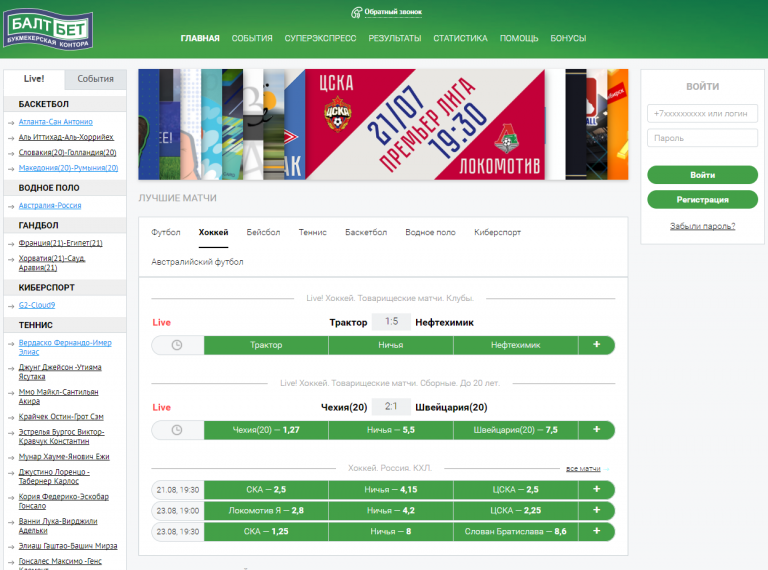
Task: Click the callback phone icon
Action: click(356, 13)
